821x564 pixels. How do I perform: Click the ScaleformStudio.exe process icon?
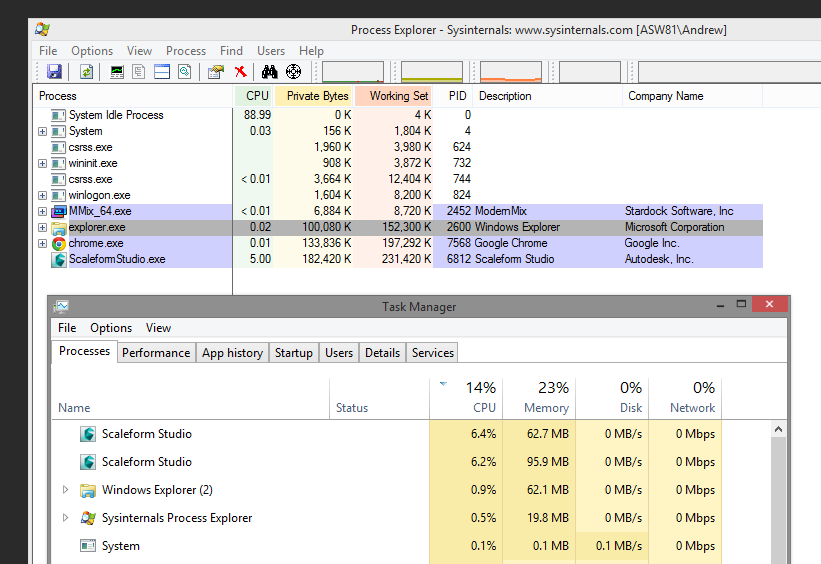pyautogui.click(x=59, y=259)
